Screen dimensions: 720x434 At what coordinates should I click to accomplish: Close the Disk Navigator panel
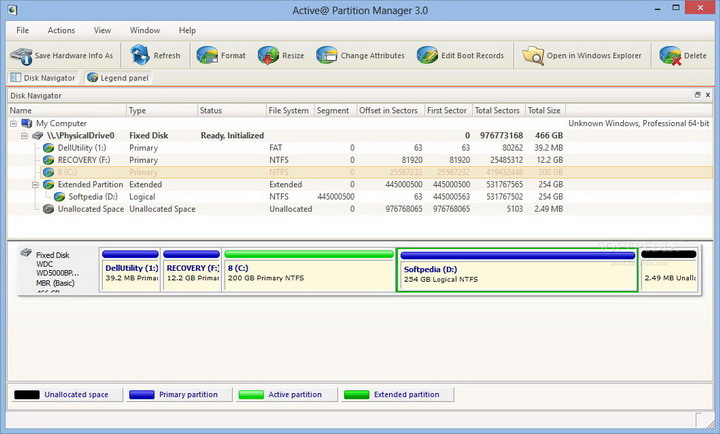click(708, 95)
